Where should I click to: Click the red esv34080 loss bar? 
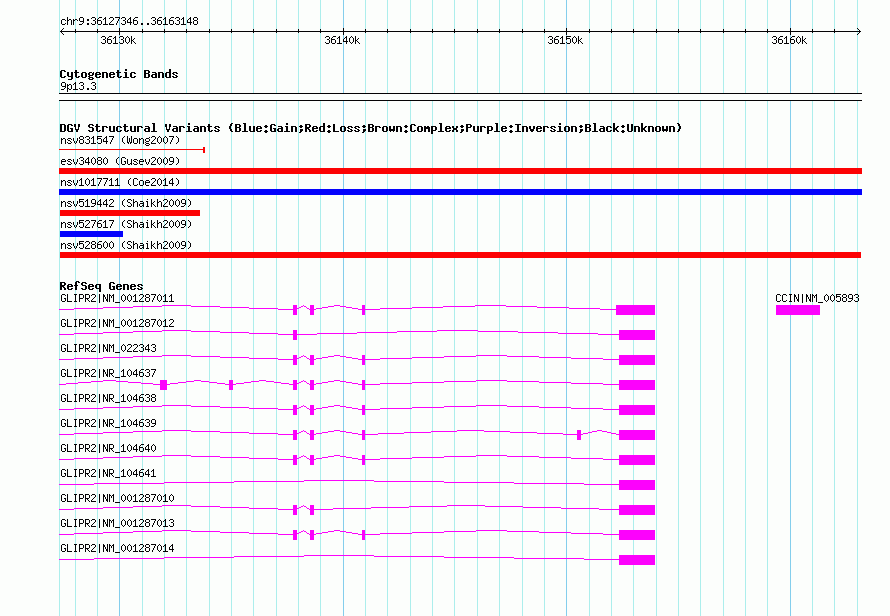[x=460, y=171]
